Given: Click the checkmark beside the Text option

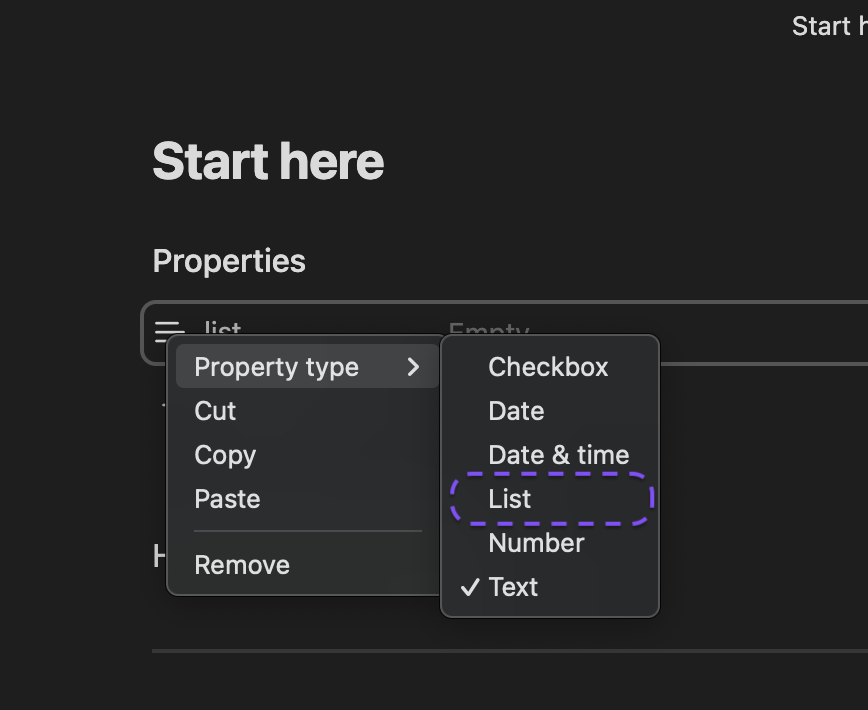Looking at the screenshot, I should (470, 587).
